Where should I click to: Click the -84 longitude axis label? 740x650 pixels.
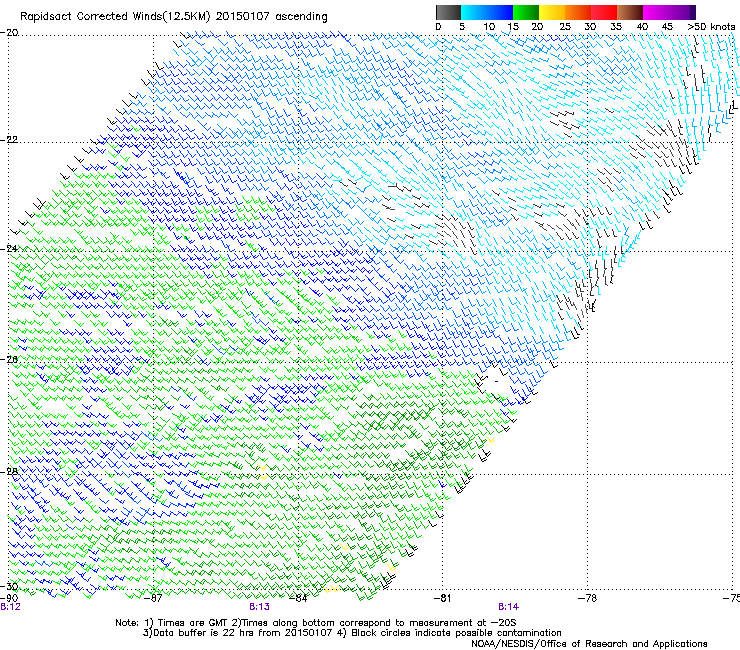pyautogui.click(x=298, y=598)
